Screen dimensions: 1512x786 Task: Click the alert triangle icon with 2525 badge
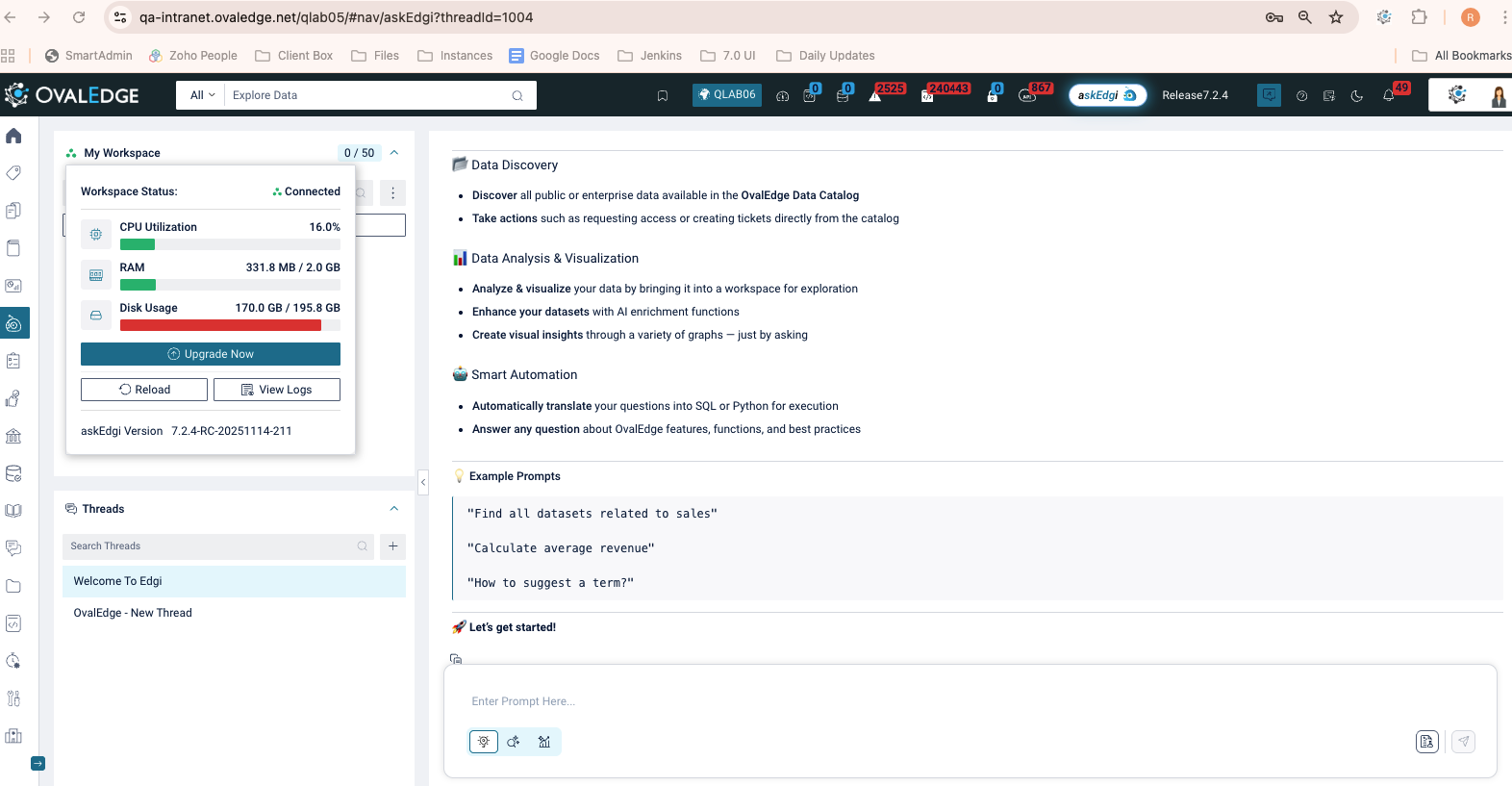pos(875,95)
